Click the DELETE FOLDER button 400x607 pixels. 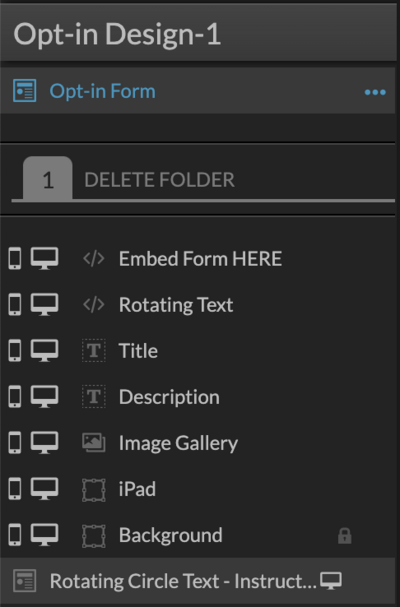[159, 180]
